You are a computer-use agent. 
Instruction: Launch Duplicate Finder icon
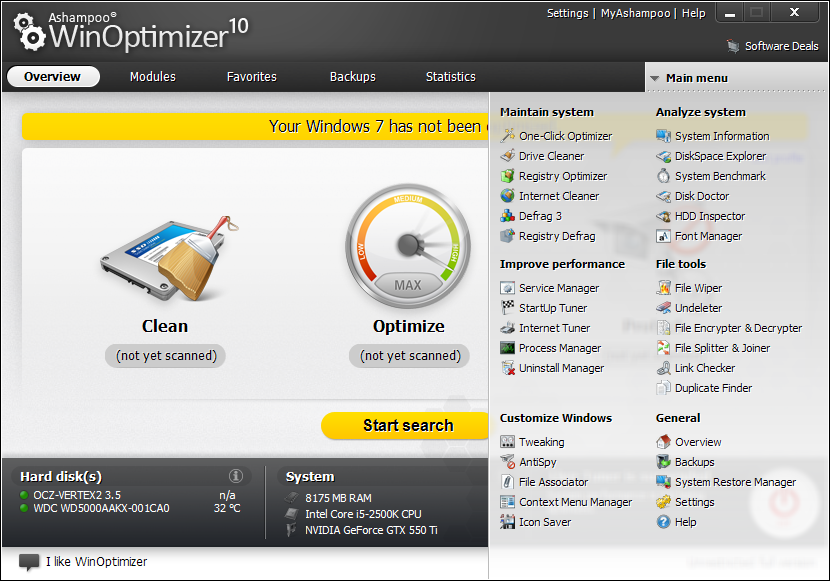(663, 388)
